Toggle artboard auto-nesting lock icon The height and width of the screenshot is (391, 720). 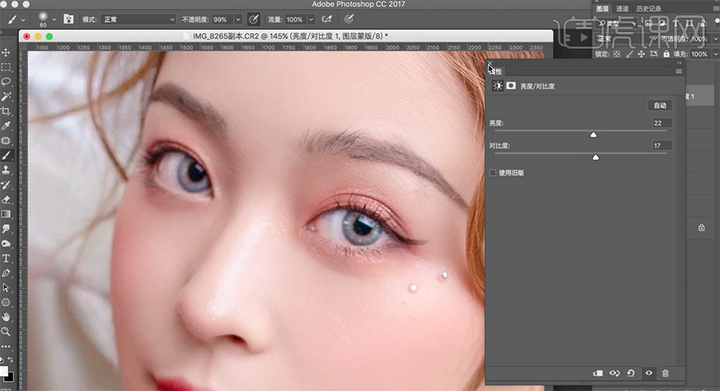pos(654,54)
